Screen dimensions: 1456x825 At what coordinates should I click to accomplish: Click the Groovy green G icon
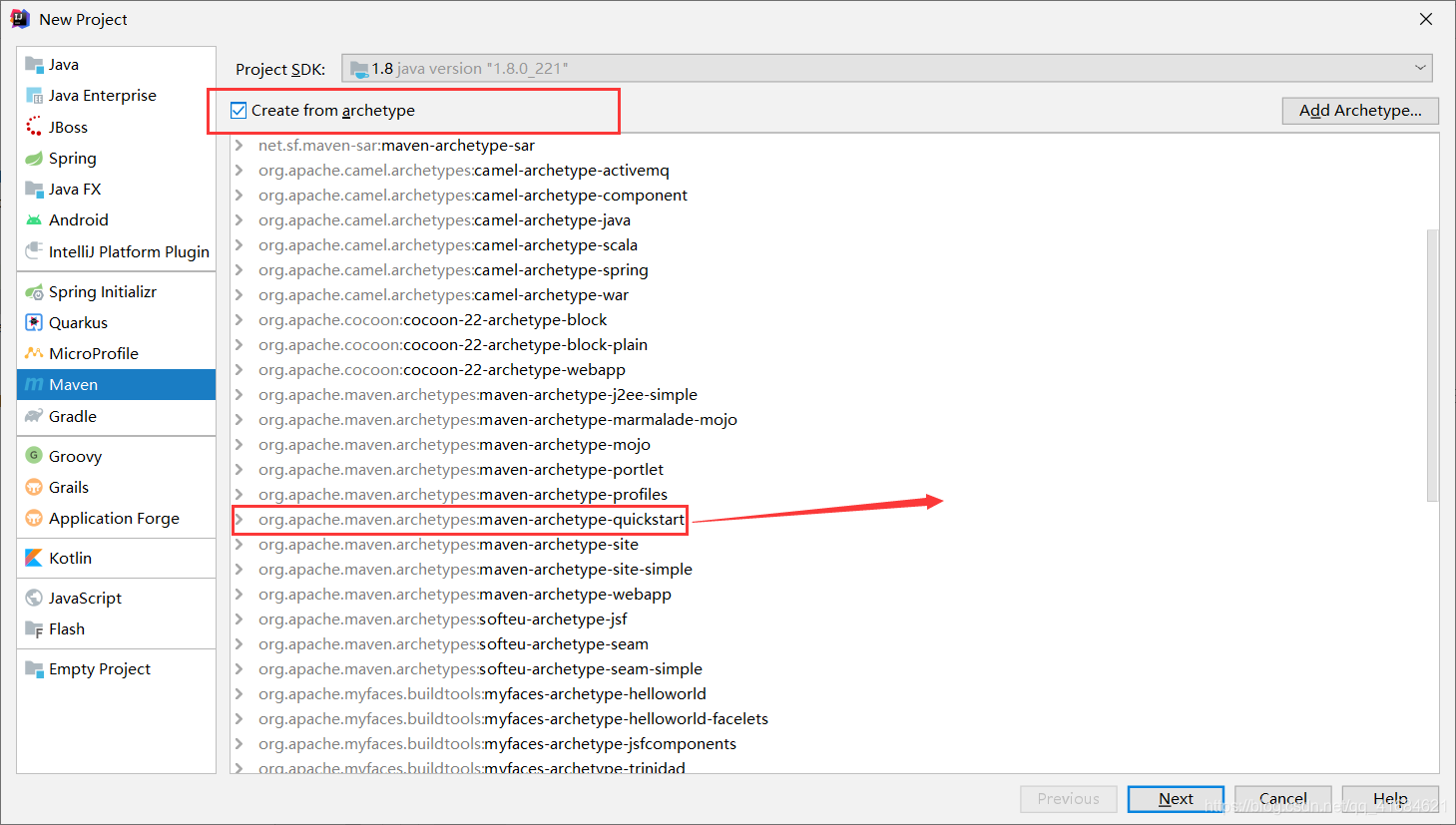34,455
